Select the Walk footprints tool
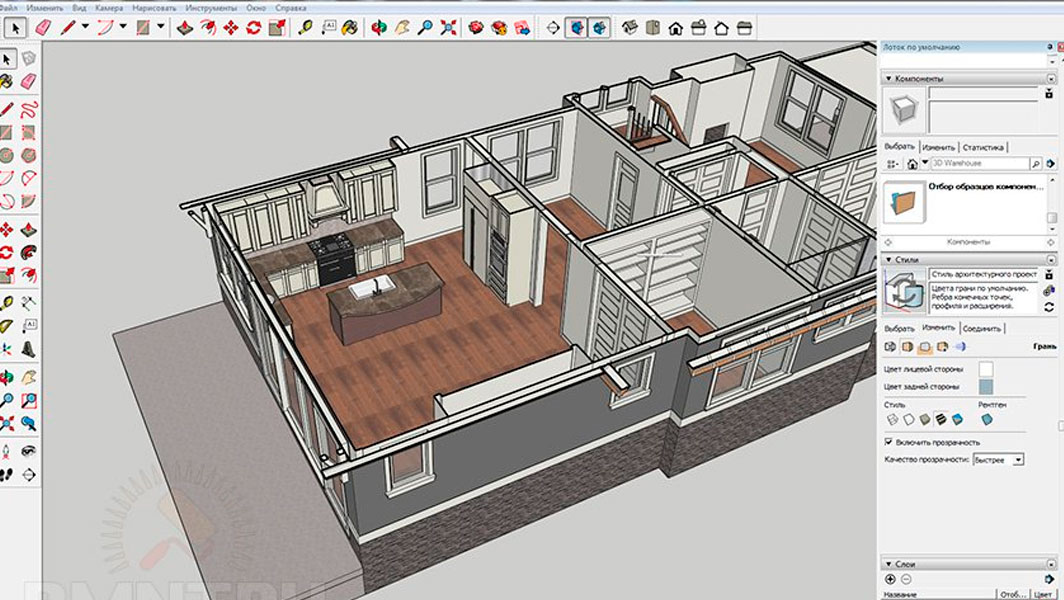The image size is (1064, 600). pos(7,474)
